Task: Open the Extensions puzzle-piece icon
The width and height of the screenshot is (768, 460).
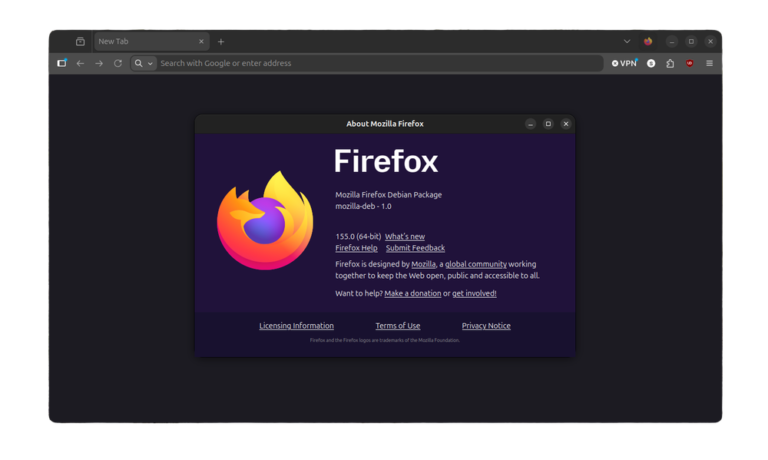Action: click(x=670, y=63)
